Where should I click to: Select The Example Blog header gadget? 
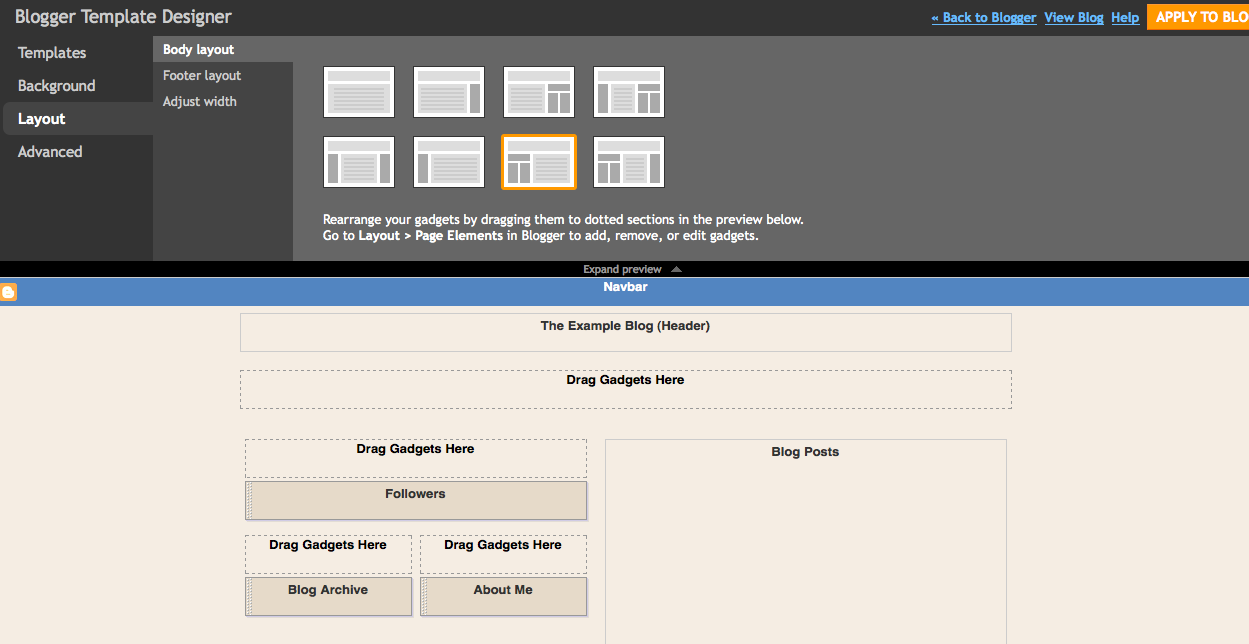[626, 333]
